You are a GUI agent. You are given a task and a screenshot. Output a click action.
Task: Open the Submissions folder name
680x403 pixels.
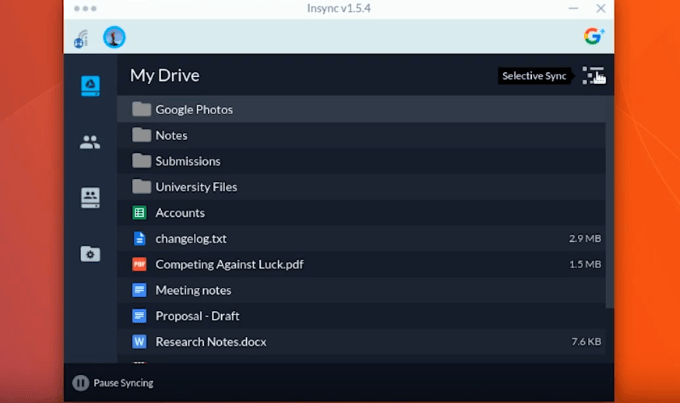tap(188, 161)
